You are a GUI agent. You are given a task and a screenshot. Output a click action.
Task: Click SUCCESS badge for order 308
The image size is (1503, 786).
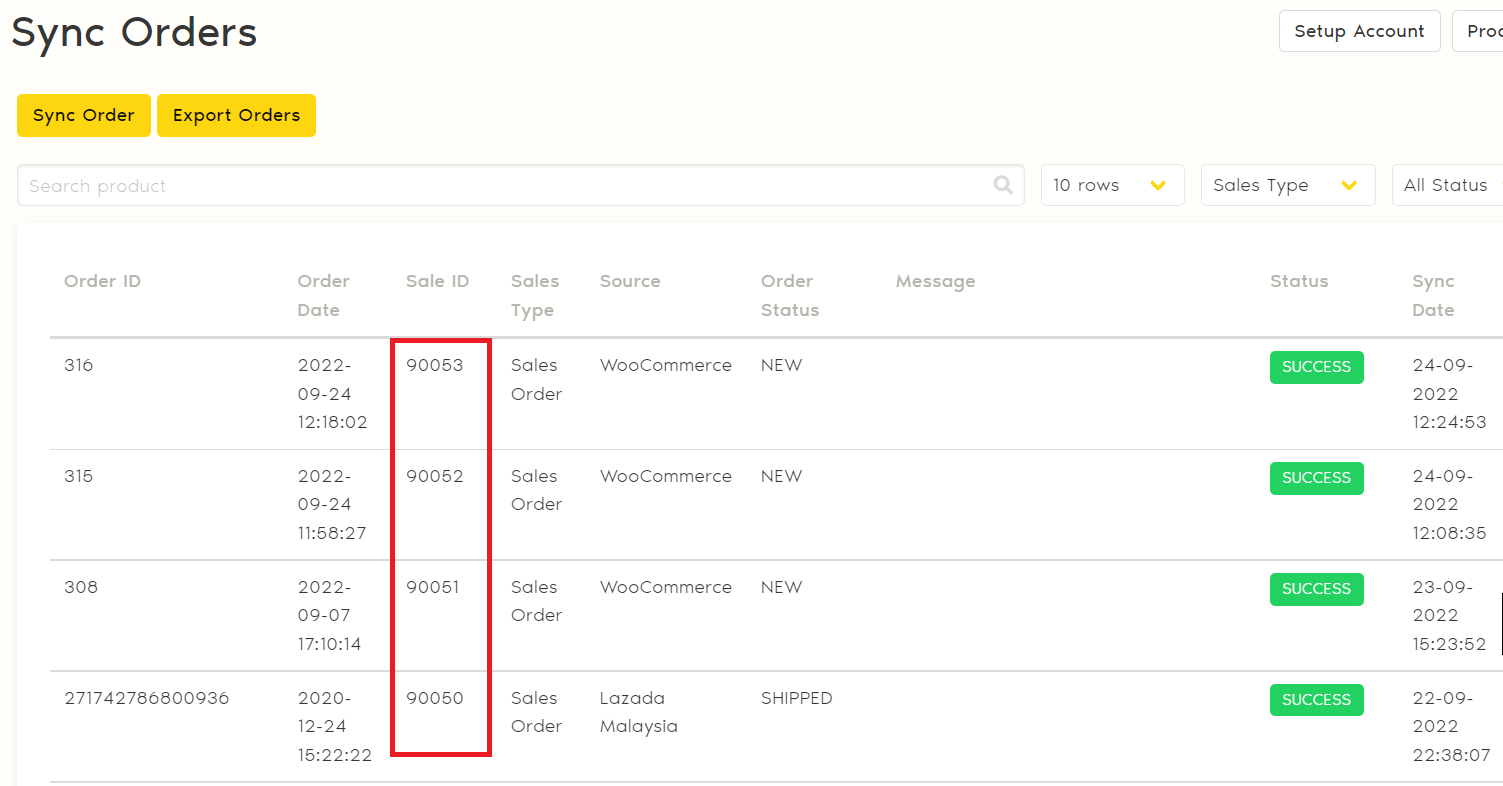click(x=1316, y=589)
